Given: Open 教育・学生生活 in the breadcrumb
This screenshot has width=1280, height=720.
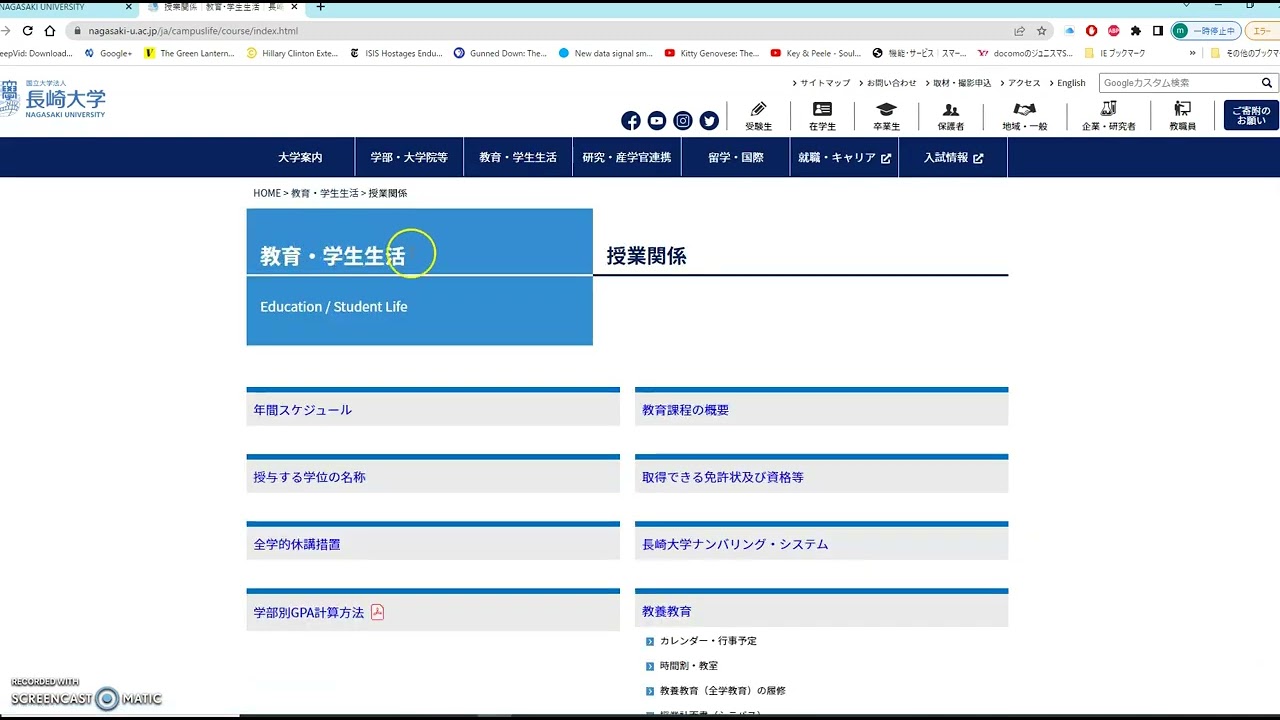Looking at the screenshot, I should coord(325,193).
